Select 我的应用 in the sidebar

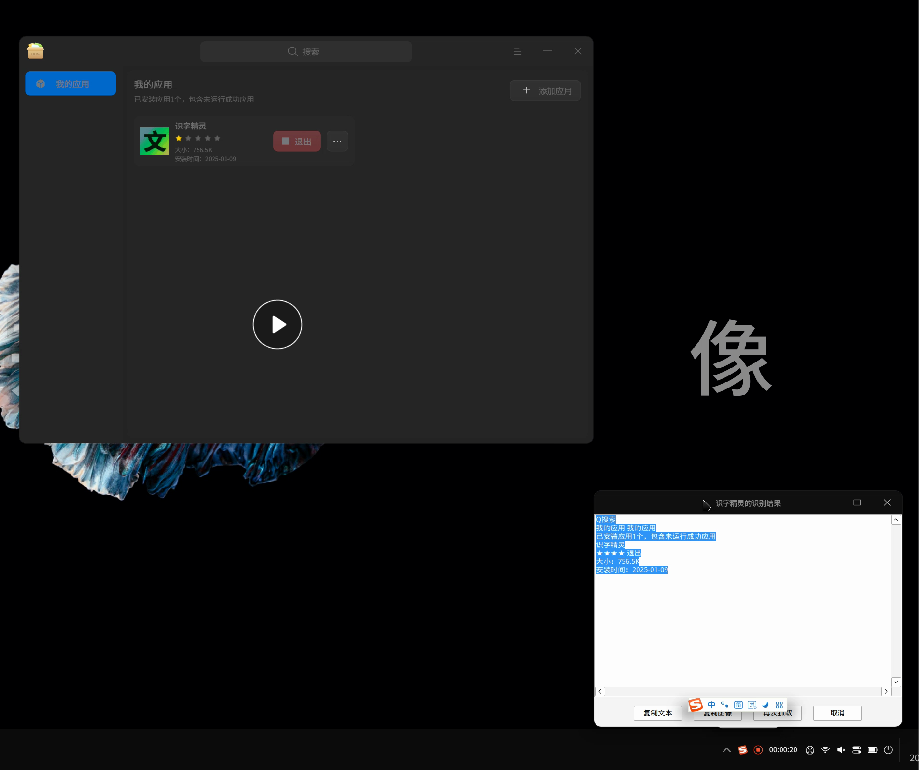point(70,83)
